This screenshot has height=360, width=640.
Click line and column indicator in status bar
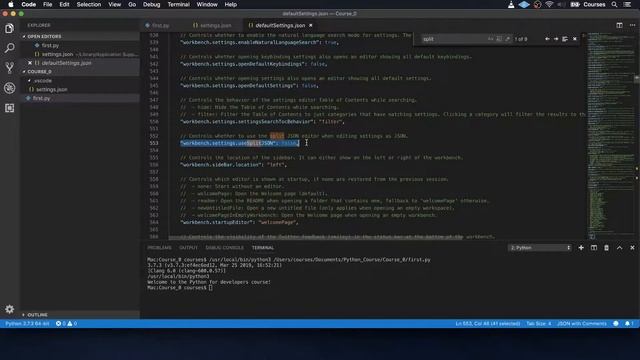pyautogui.click(x=487, y=324)
